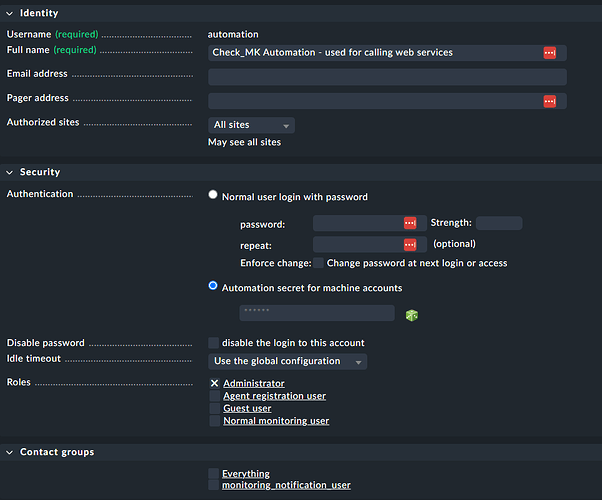Collapse the Security section
Viewport: 602px width, 500px height.
pos(10,172)
